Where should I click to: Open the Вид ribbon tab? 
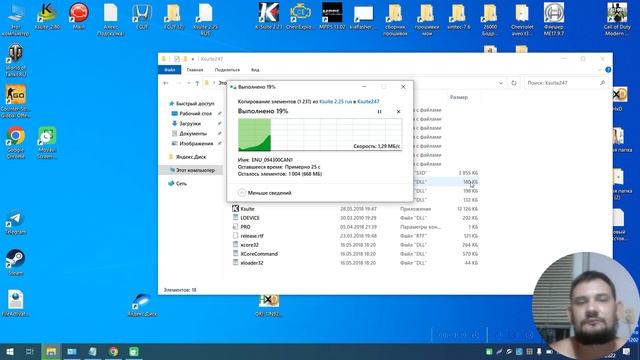click(x=255, y=70)
